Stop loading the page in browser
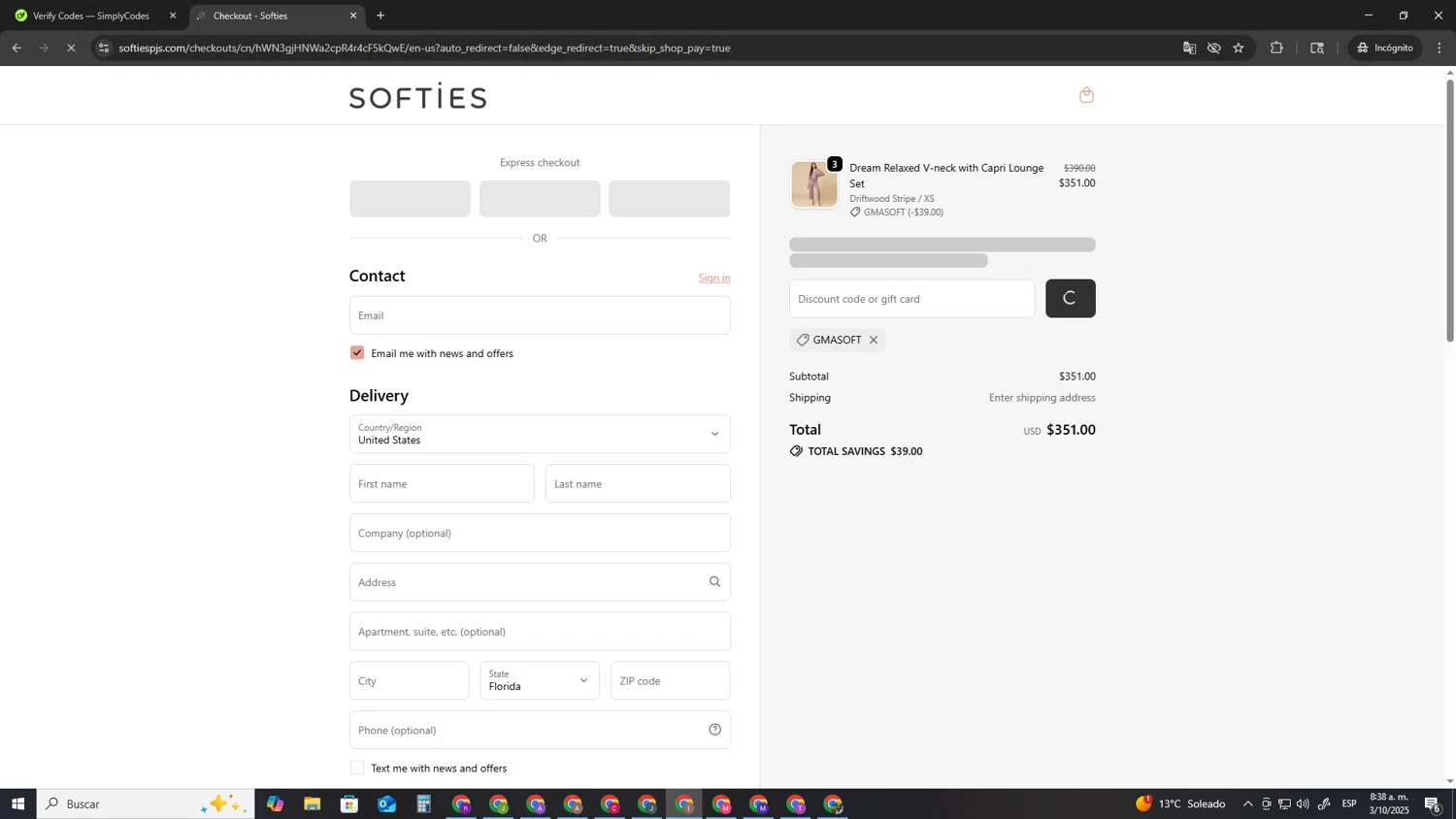The image size is (1456, 819). coord(71,48)
